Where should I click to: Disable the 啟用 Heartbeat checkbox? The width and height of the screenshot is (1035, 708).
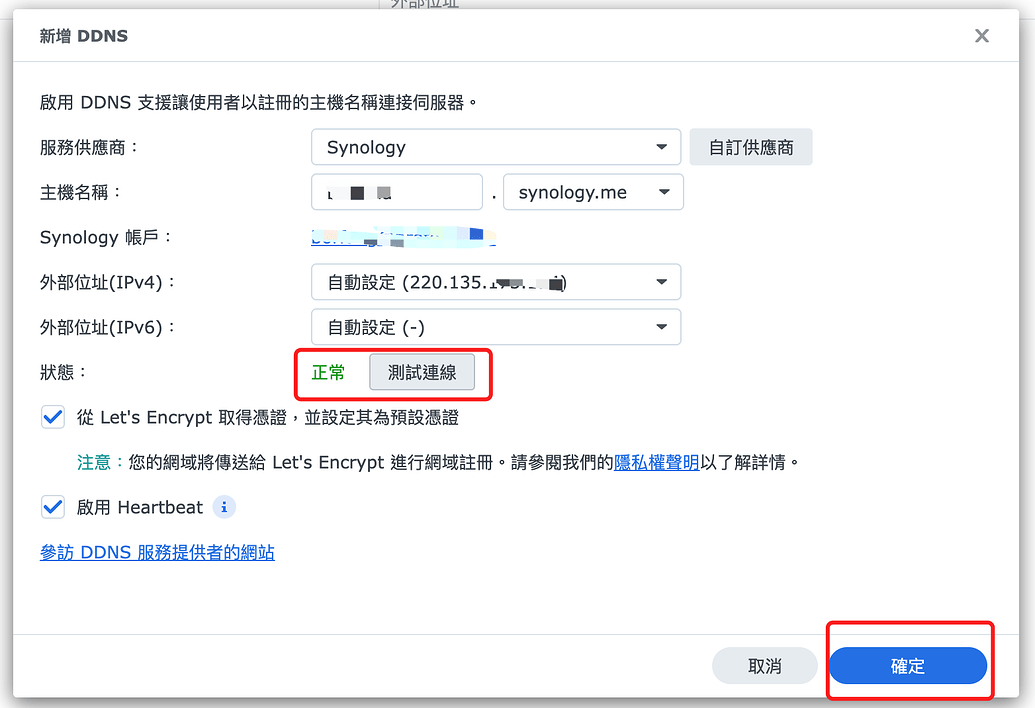pos(52,507)
